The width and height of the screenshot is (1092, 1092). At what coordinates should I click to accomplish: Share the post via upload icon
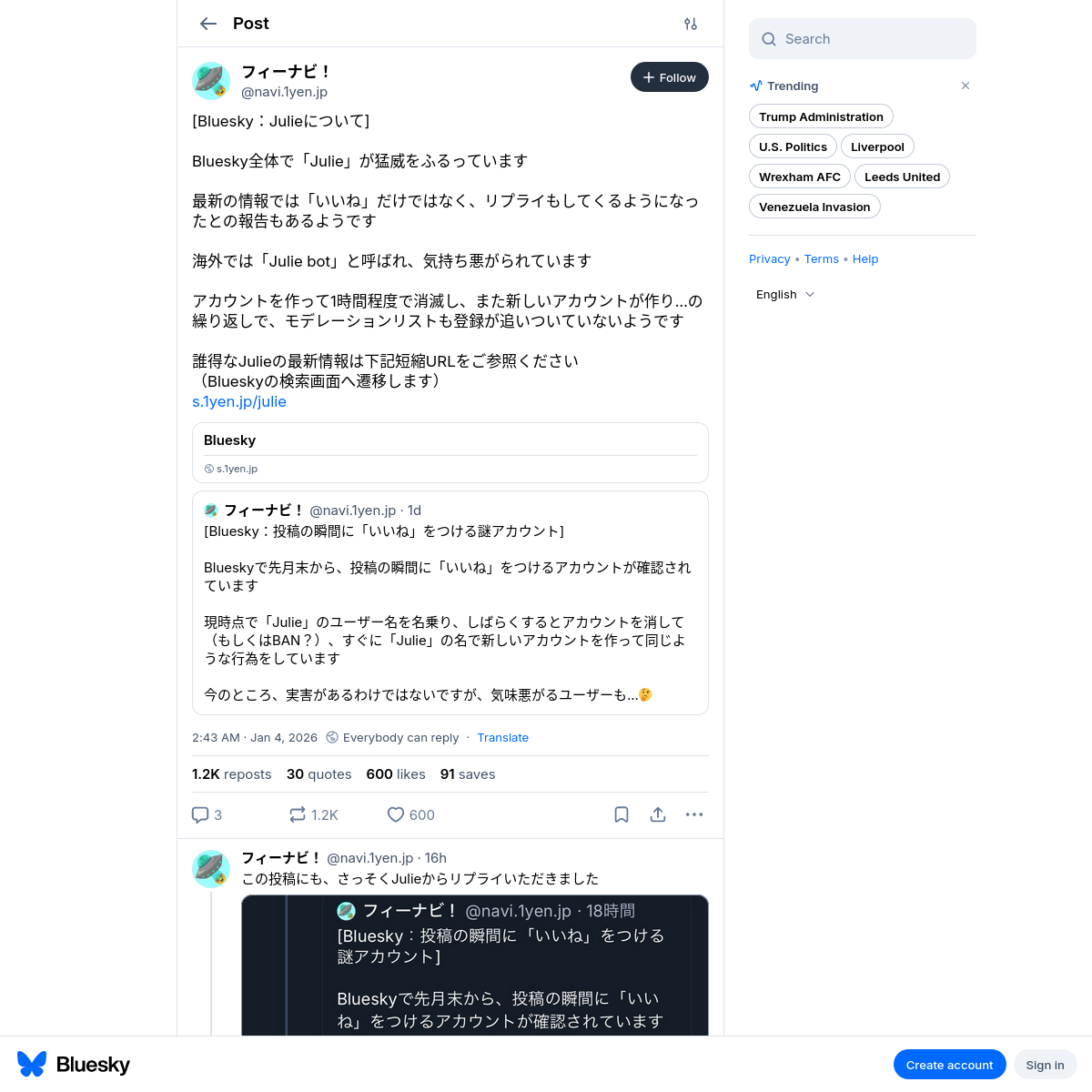point(658,814)
